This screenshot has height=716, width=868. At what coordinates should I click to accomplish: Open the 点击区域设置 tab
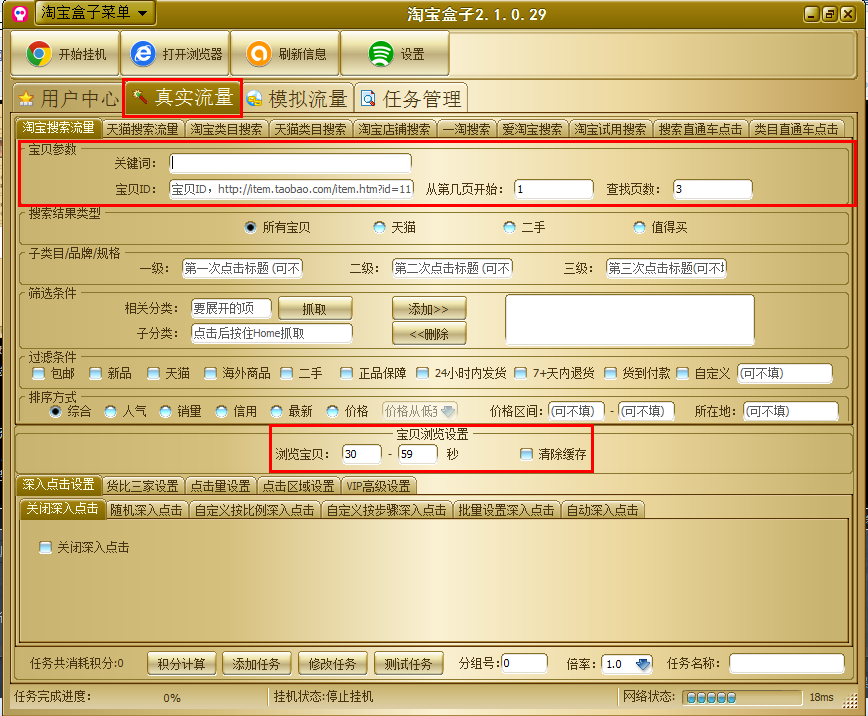tap(298, 486)
